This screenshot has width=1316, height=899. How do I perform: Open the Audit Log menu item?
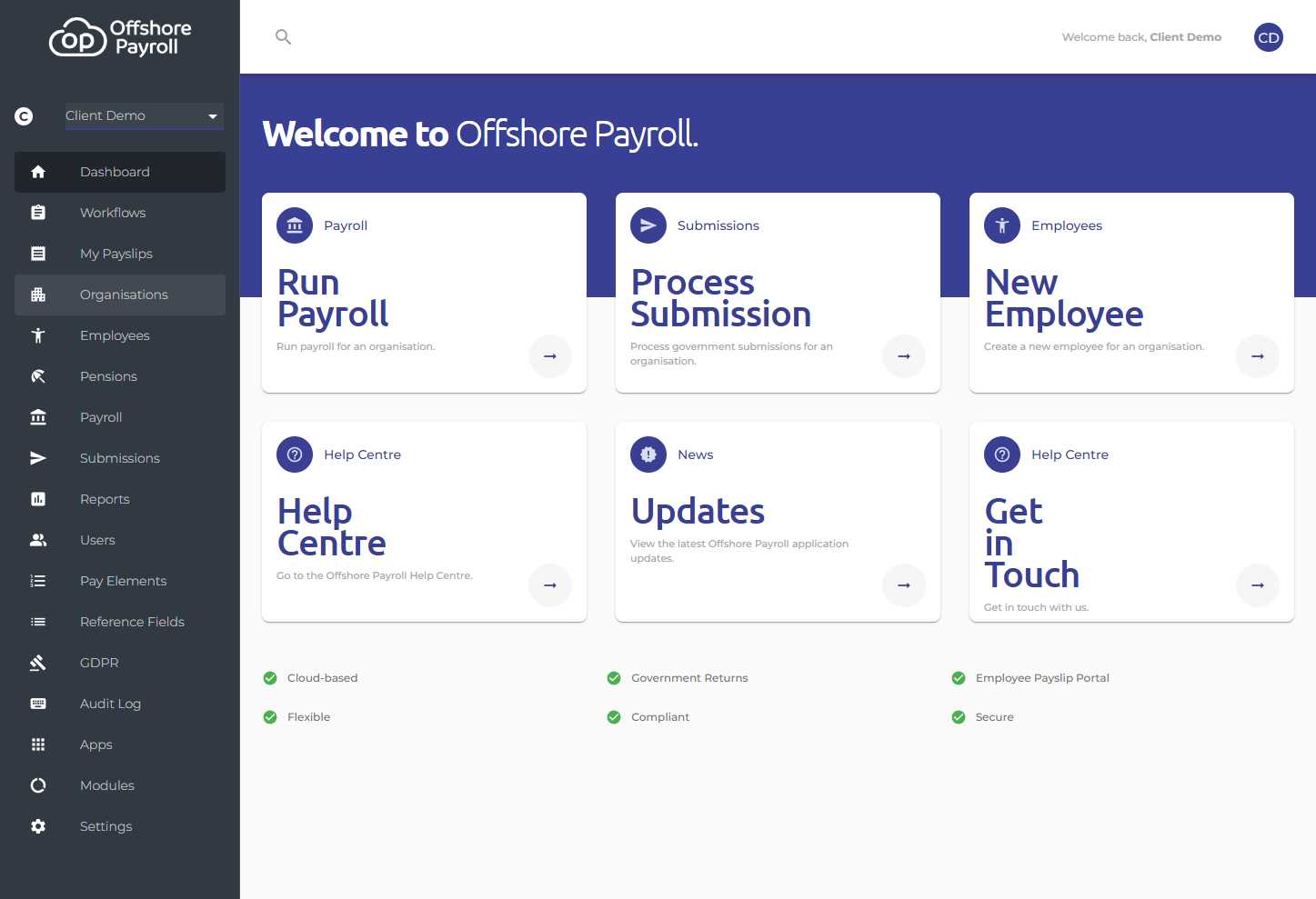click(120, 704)
